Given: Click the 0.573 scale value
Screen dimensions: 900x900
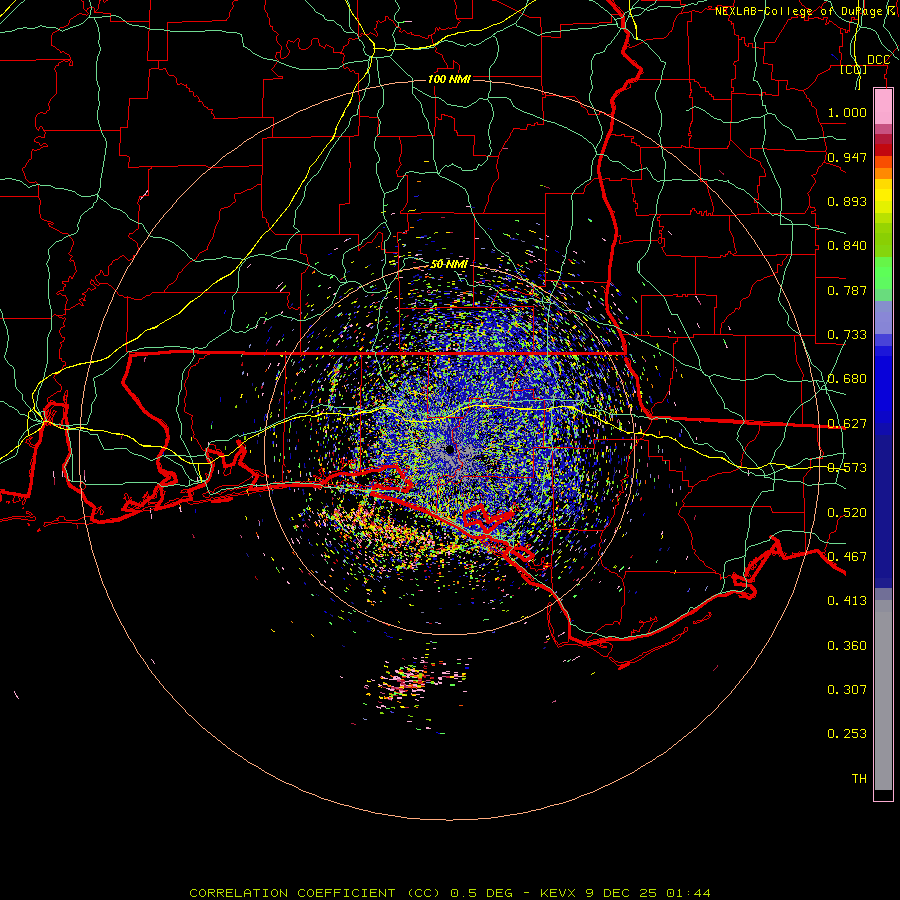Looking at the screenshot, I should (847, 468).
